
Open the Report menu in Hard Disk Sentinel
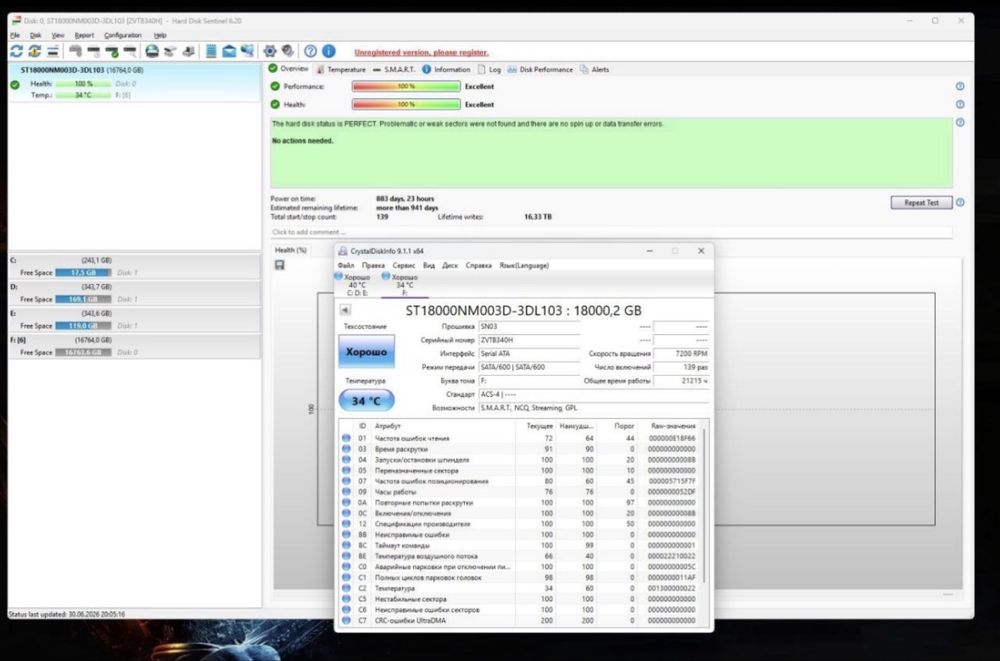pos(84,36)
